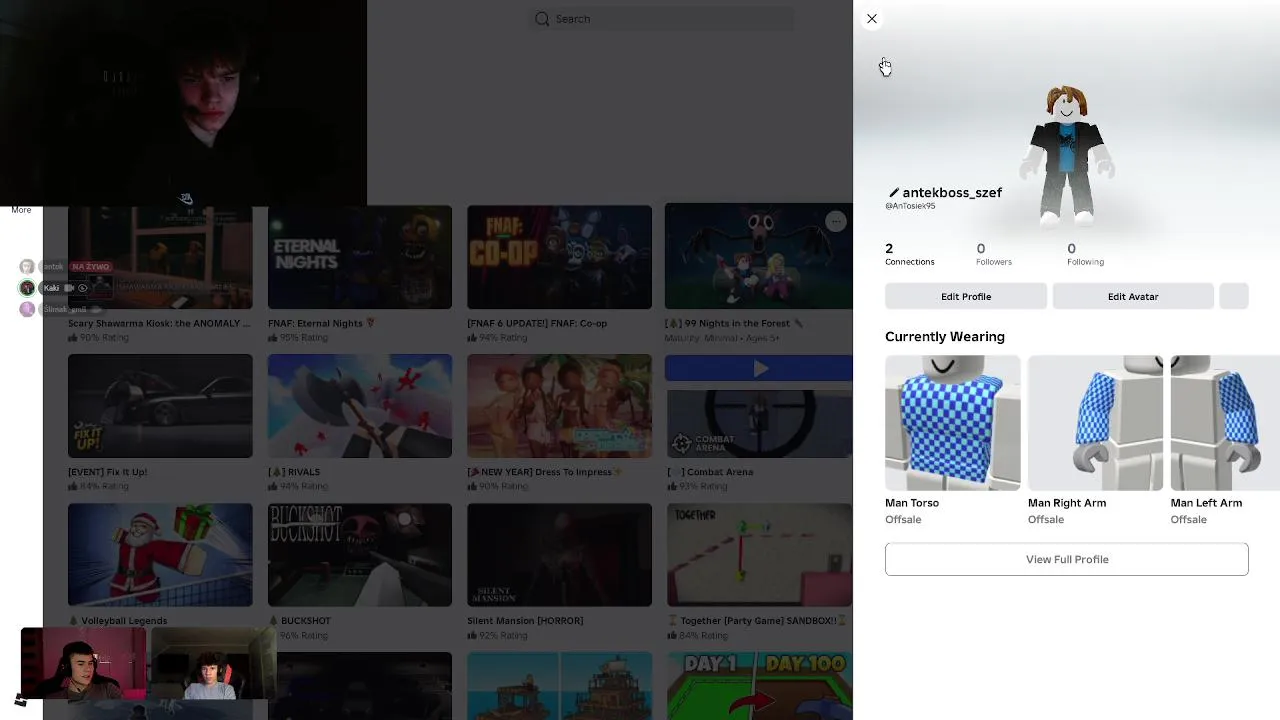Open the RIVALS game thumbnail
1280x720 pixels.
point(360,406)
